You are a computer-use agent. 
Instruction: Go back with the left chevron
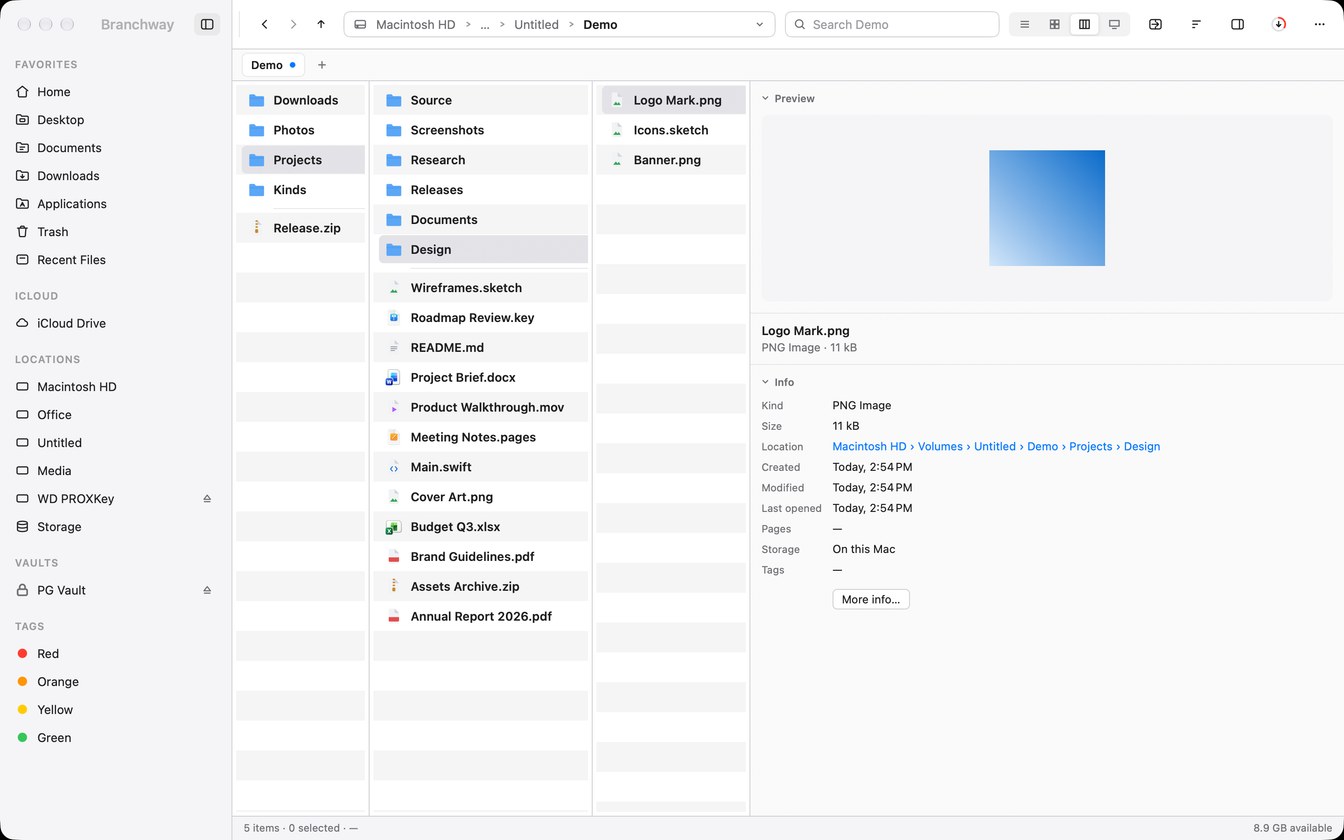pyautogui.click(x=264, y=24)
